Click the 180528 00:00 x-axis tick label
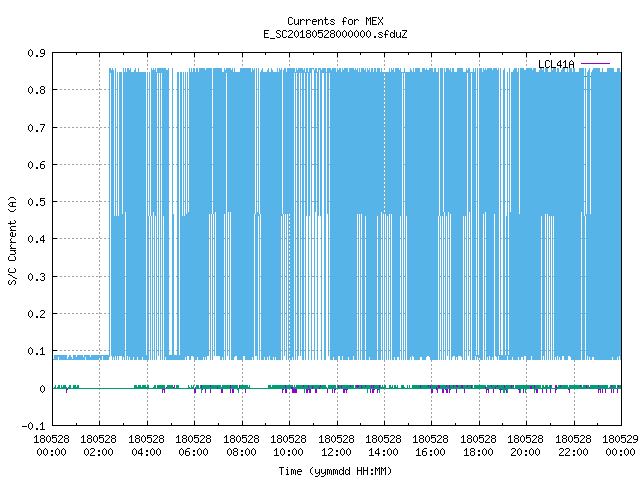This screenshot has width=640, height=480. [51, 446]
